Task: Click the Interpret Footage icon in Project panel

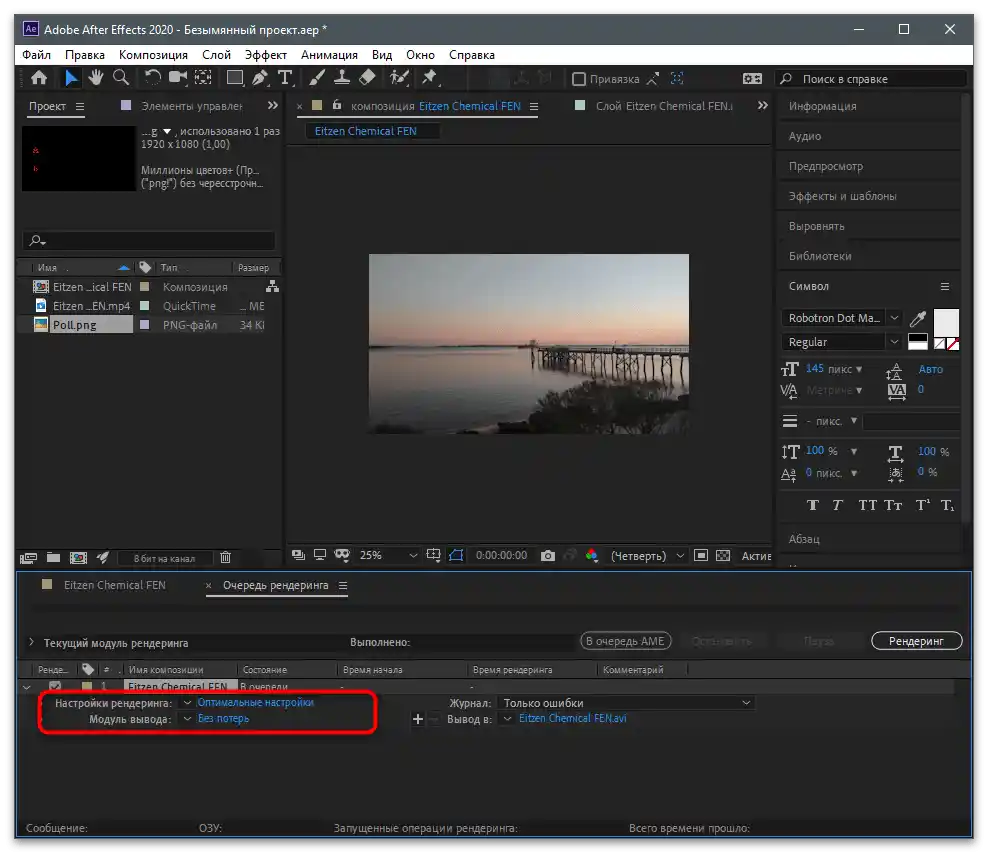Action: coord(28,558)
